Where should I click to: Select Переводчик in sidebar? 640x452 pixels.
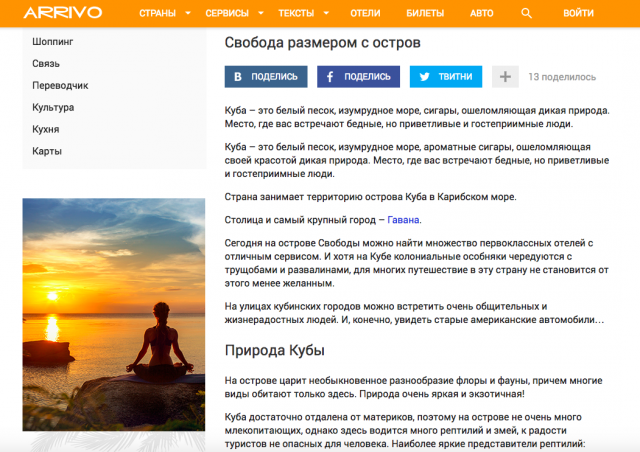pyautogui.click(x=60, y=86)
